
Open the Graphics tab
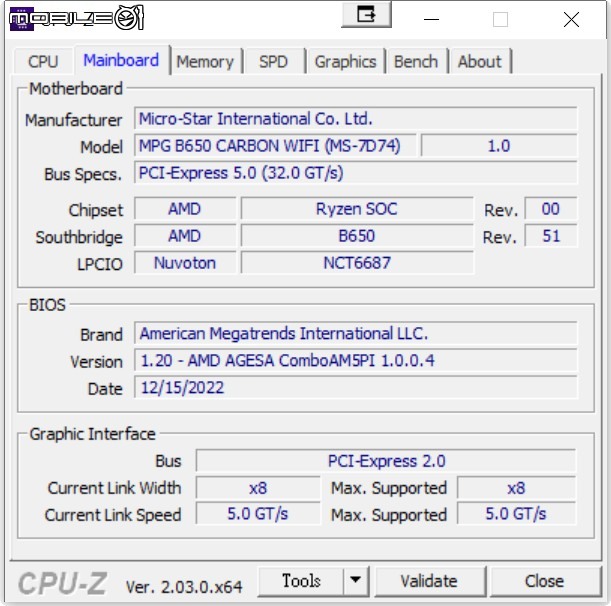pyautogui.click(x=346, y=61)
